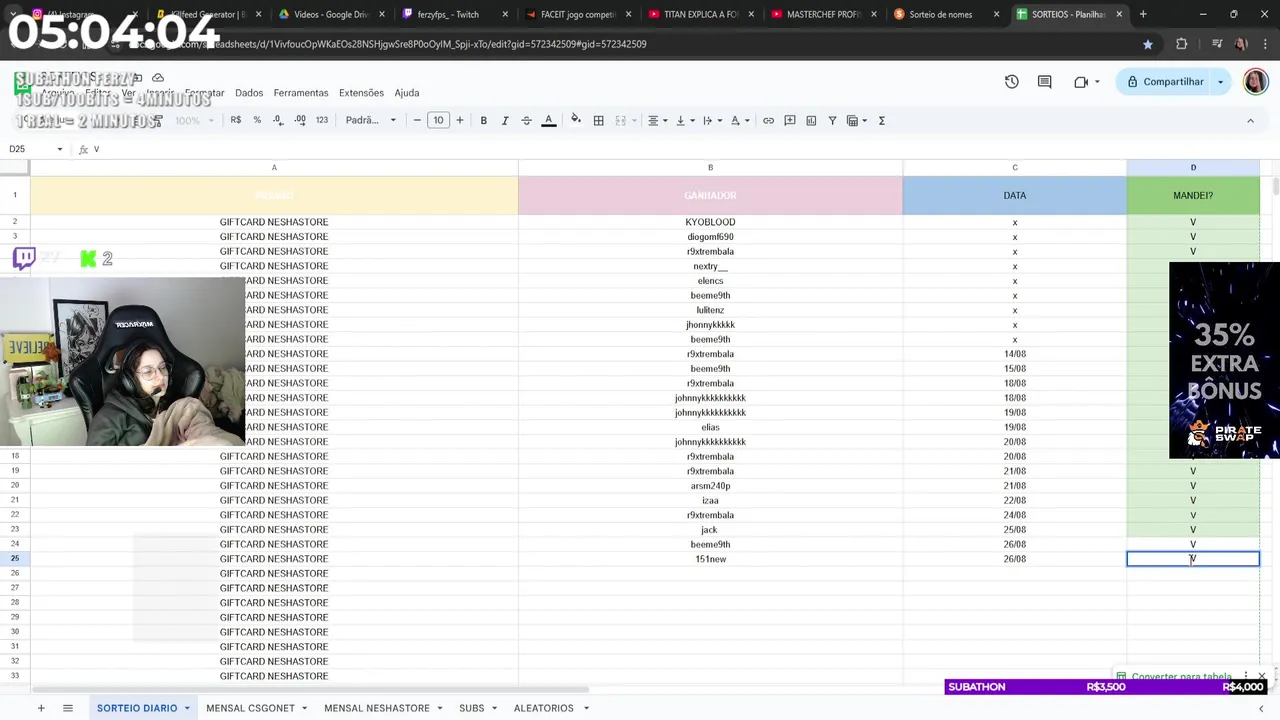Switch to the ALEATORIOS sheet tab
This screenshot has height=720, width=1280.
click(544, 708)
